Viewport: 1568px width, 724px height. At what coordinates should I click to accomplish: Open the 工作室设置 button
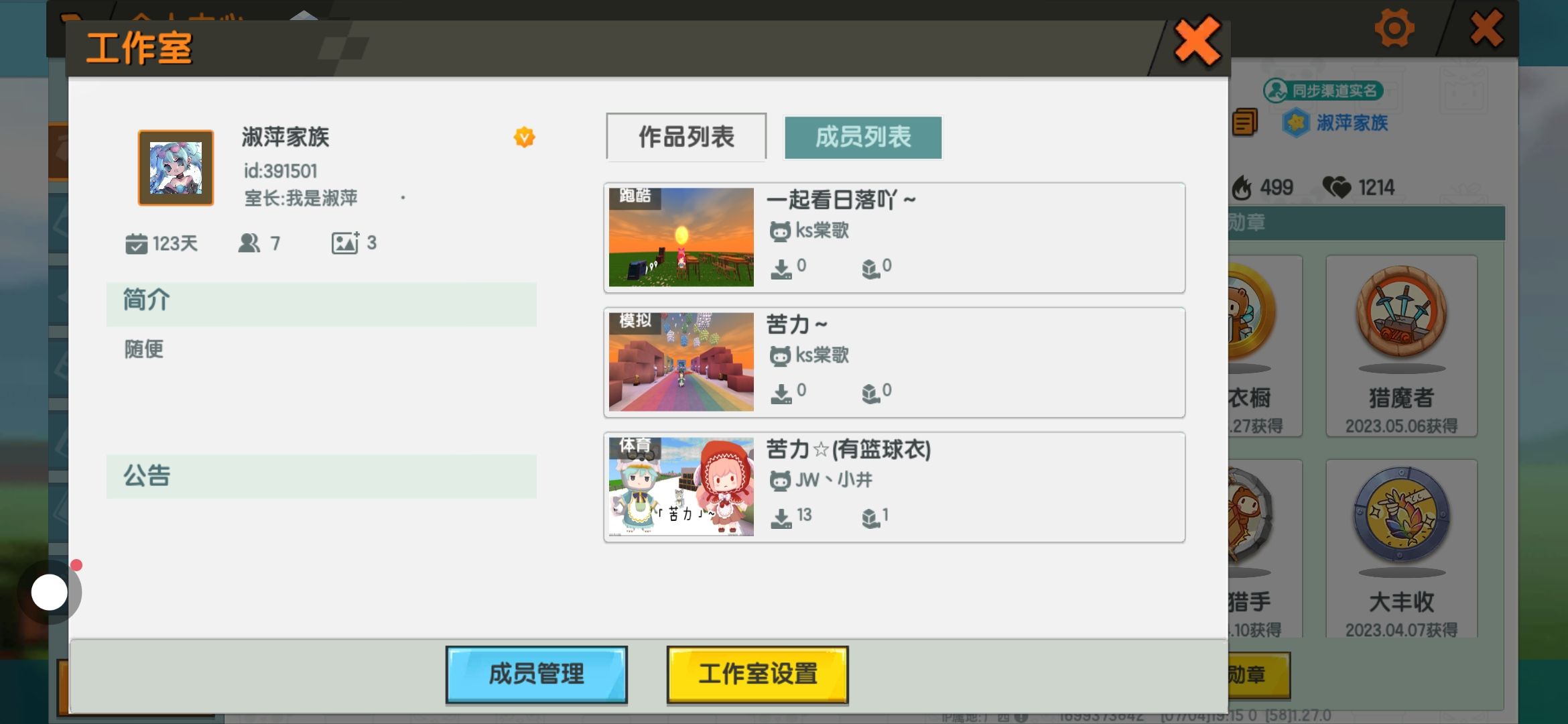pyautogui.click(x=758, y=674)
